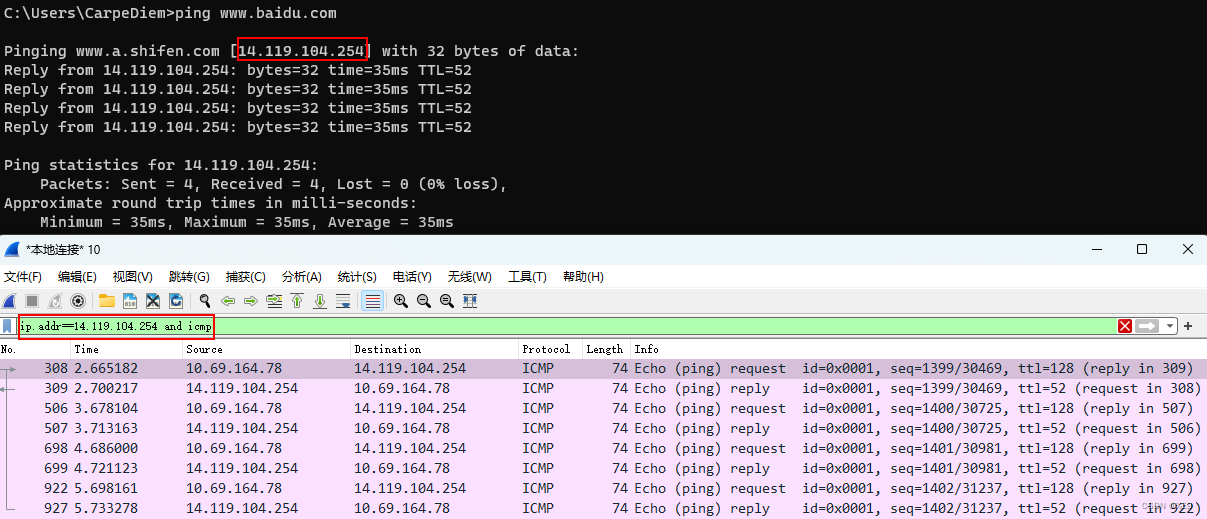Reset packet text to normal size
Image resolution: width=1207 pixels, height=519 pixels.
(x=446, y=301)
